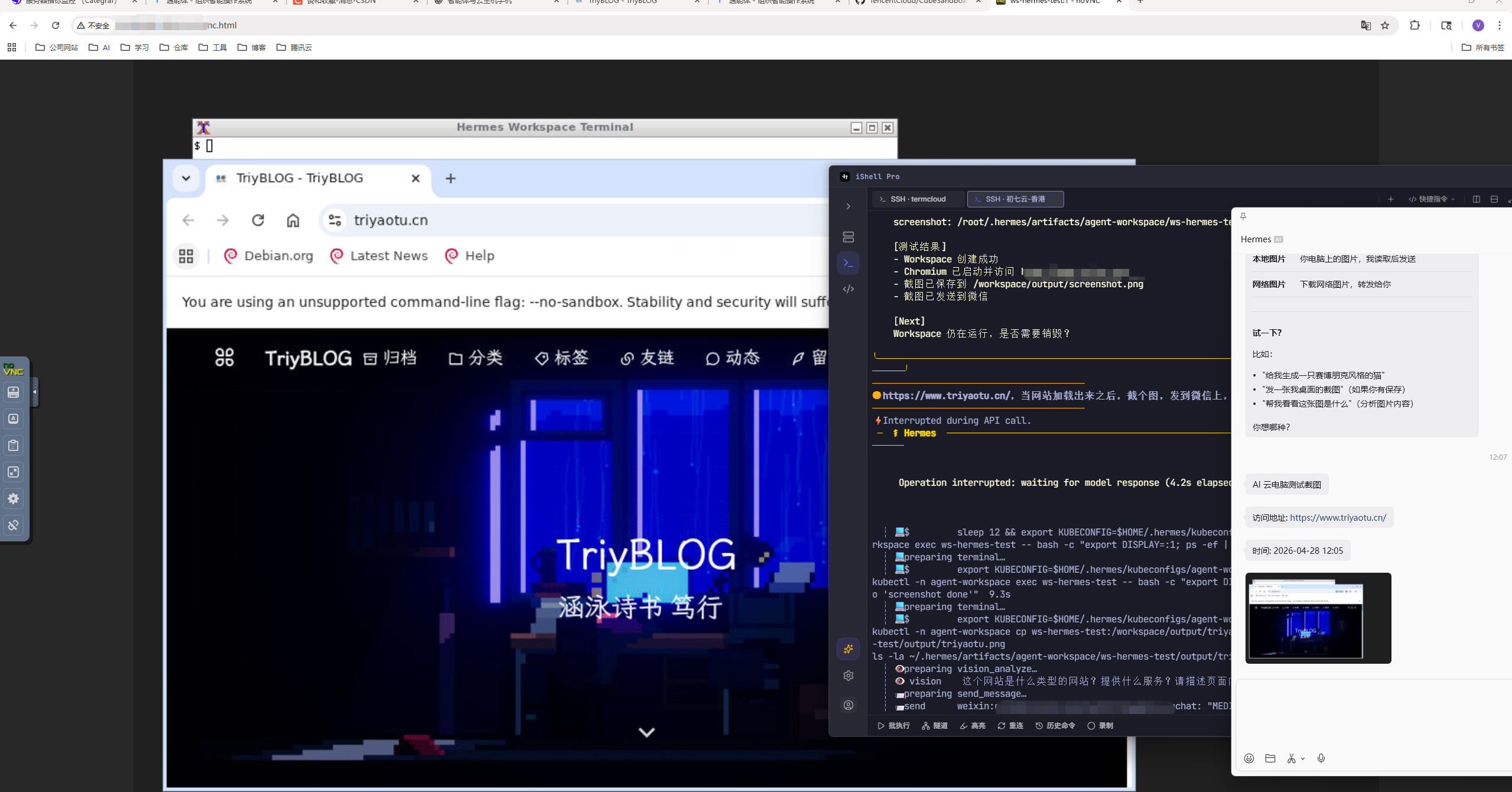This screenshot has height=792, width=1512.
Task: Toggle 录制 session recording
Action: (x=1100, y=726)
